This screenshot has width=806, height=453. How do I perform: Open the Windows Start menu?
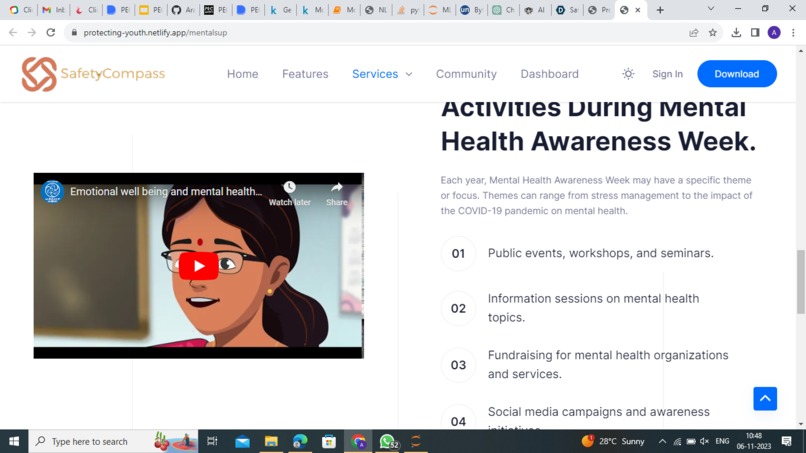coord(14,441)
